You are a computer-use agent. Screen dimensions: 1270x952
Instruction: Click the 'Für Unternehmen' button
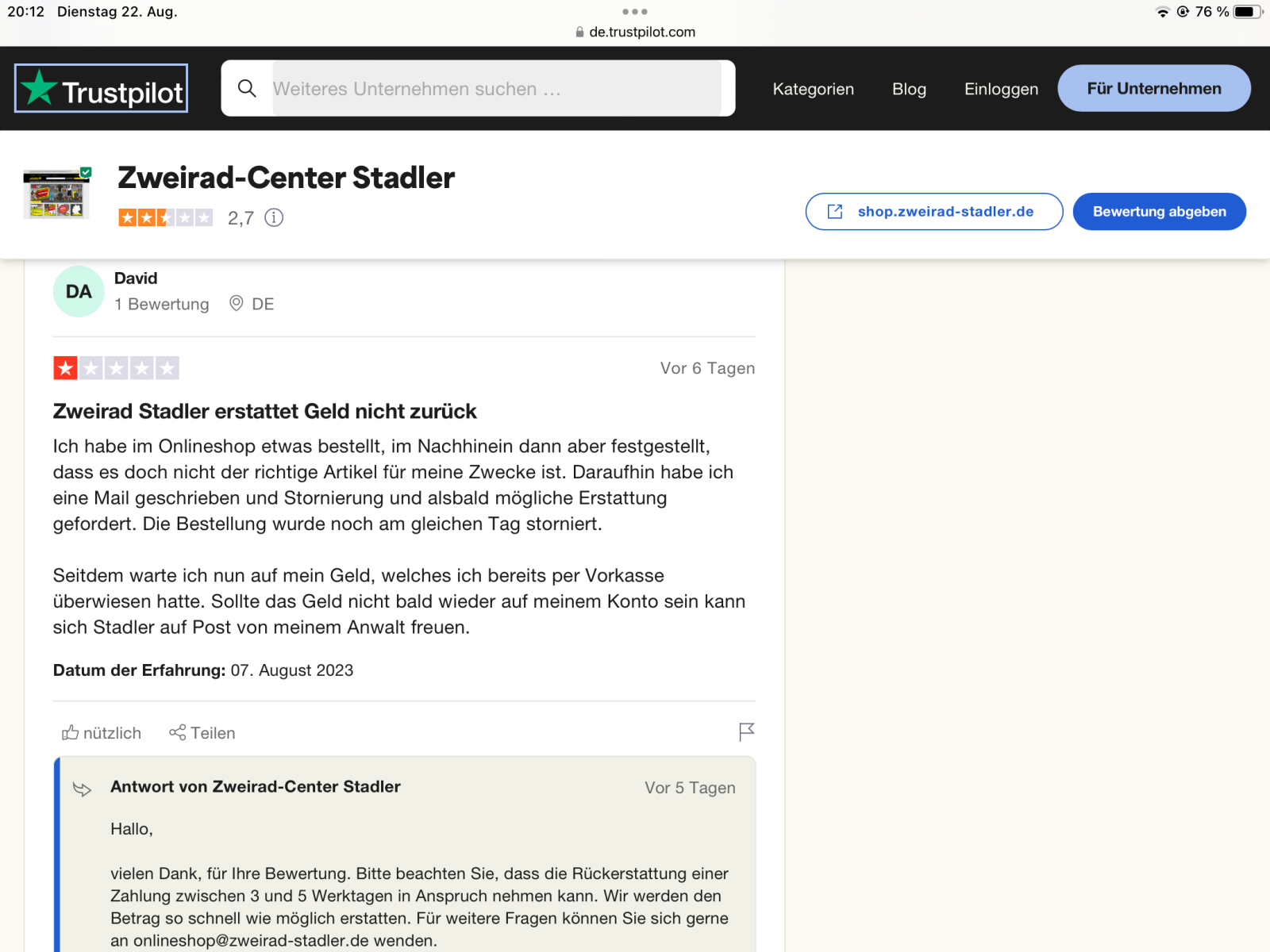(1154, 88)
